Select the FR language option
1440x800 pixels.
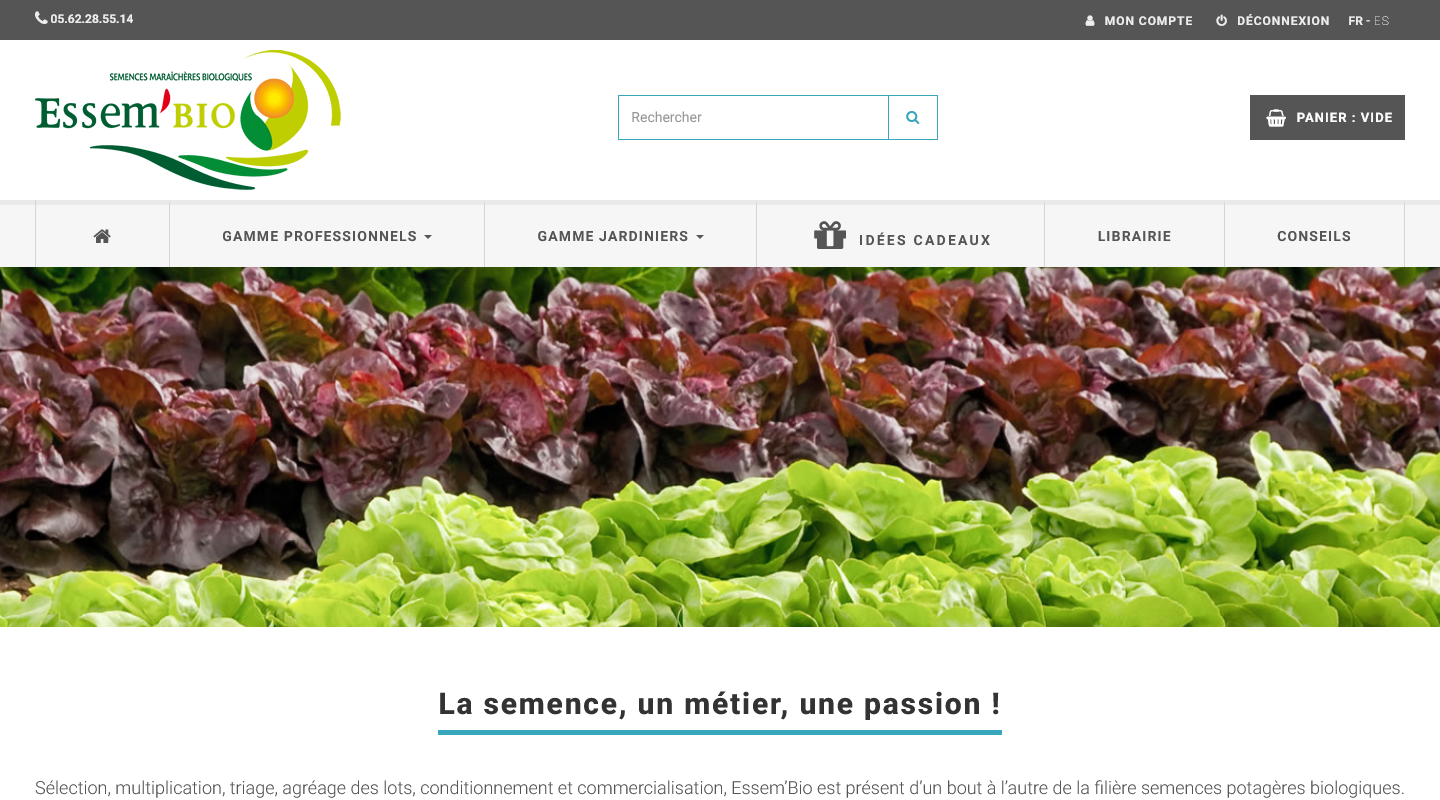point(1355,21)
